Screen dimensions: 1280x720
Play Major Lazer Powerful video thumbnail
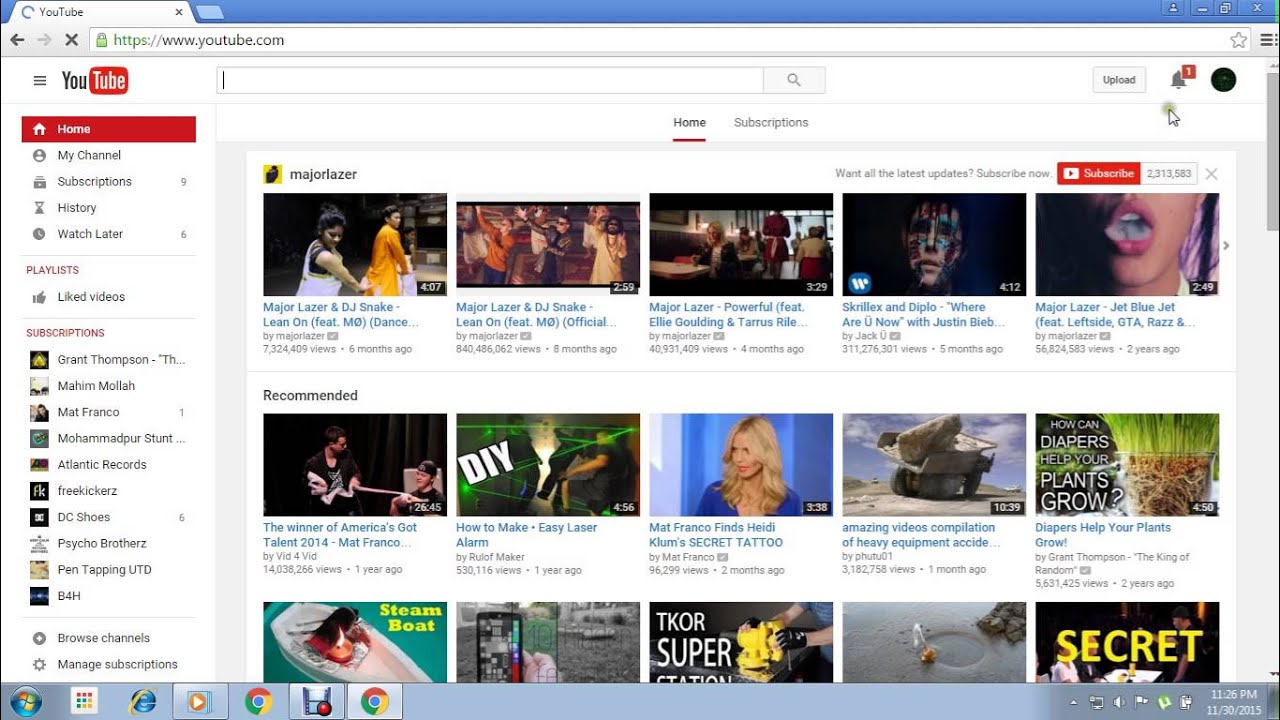pyautogui.click(x=741, y=245)
